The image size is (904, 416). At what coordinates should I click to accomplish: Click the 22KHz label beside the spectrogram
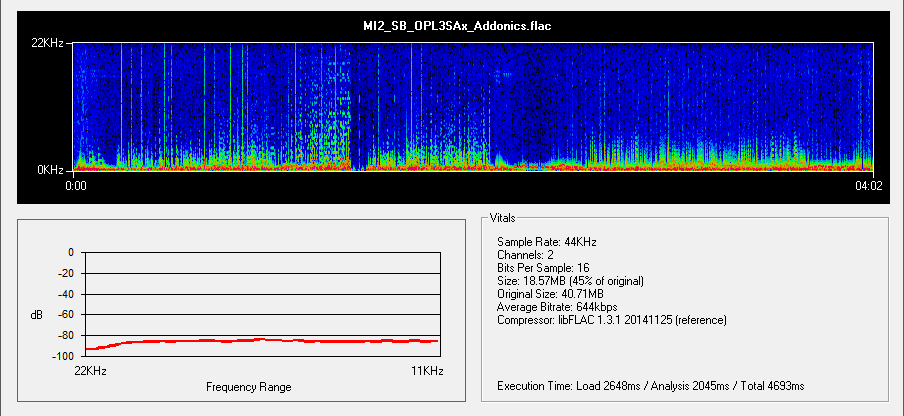[x=49, y=43]
